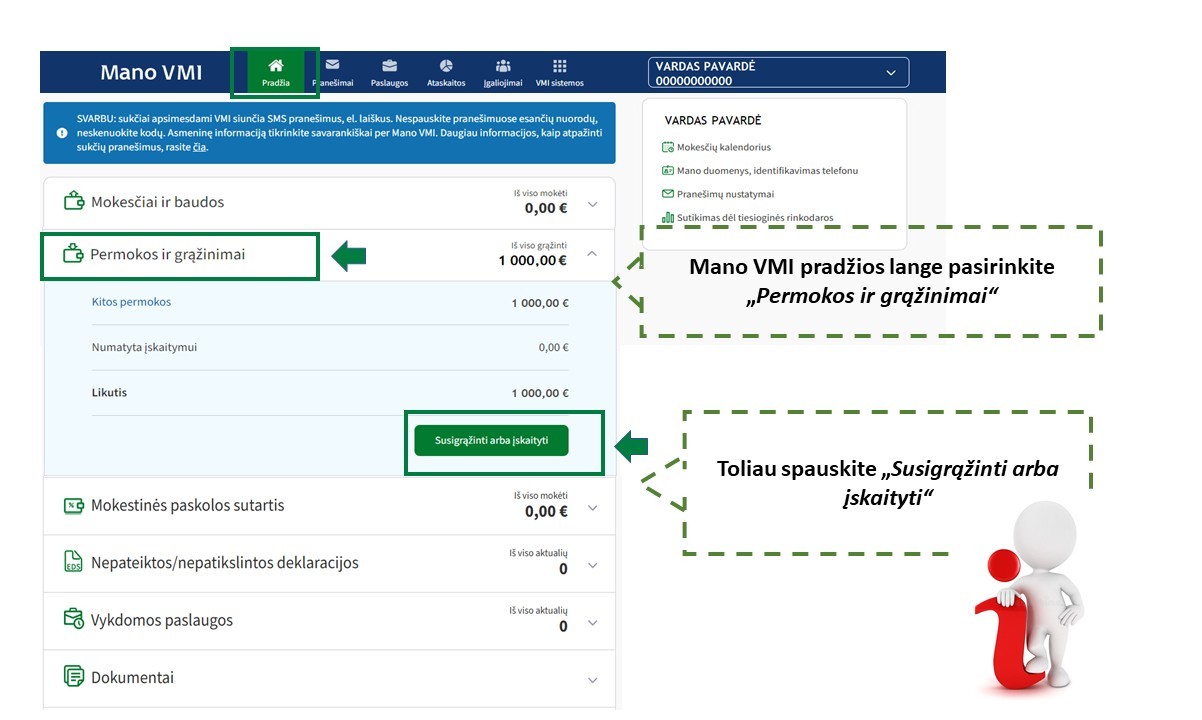1202x720 pixels.
Task: Open Ataskaitos pie chart icon
Action: coord(447,66)
